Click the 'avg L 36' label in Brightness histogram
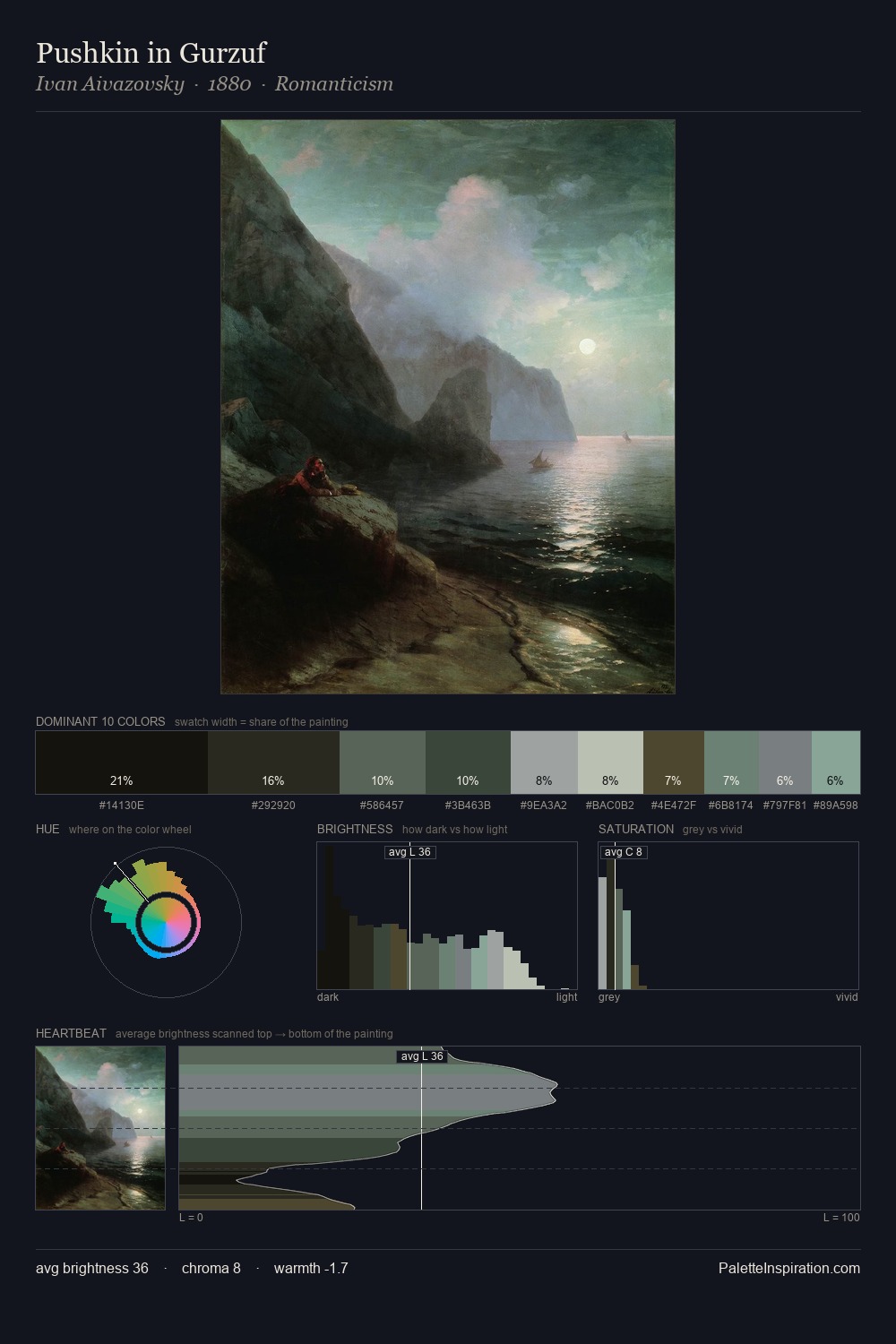 click(x=409, y=852)
